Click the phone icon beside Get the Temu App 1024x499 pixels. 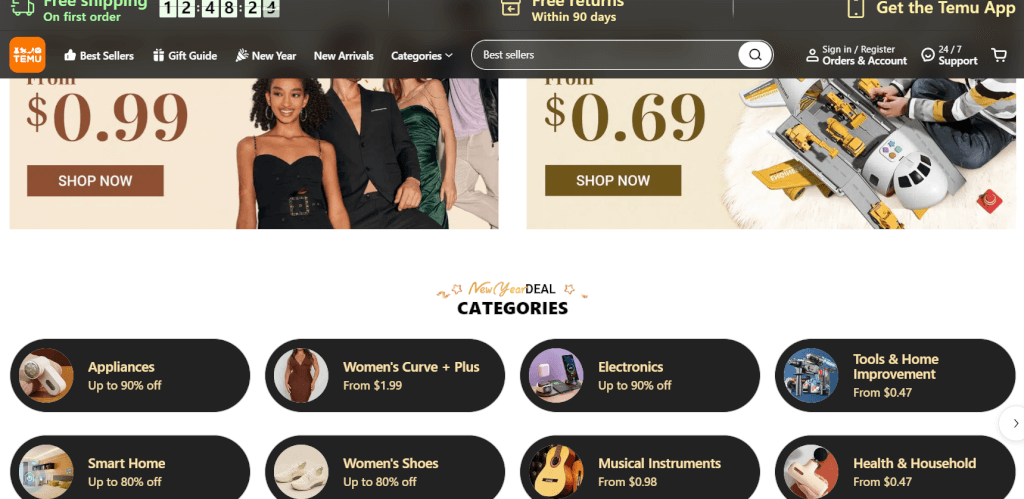pyautogui.click(x=856, y=8)
